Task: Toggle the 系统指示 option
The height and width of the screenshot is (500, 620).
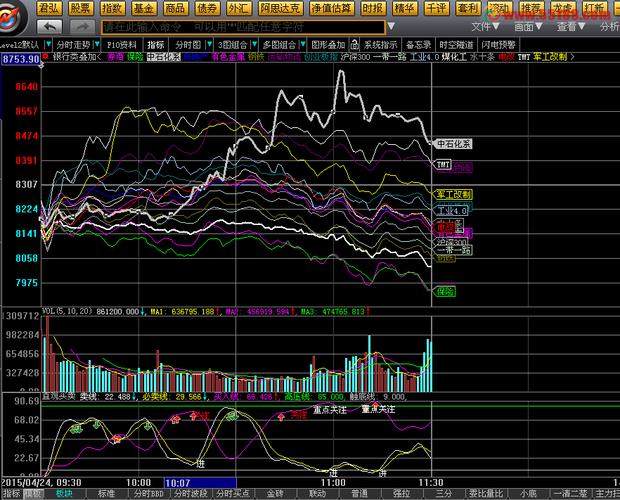Action: (380, 45)
